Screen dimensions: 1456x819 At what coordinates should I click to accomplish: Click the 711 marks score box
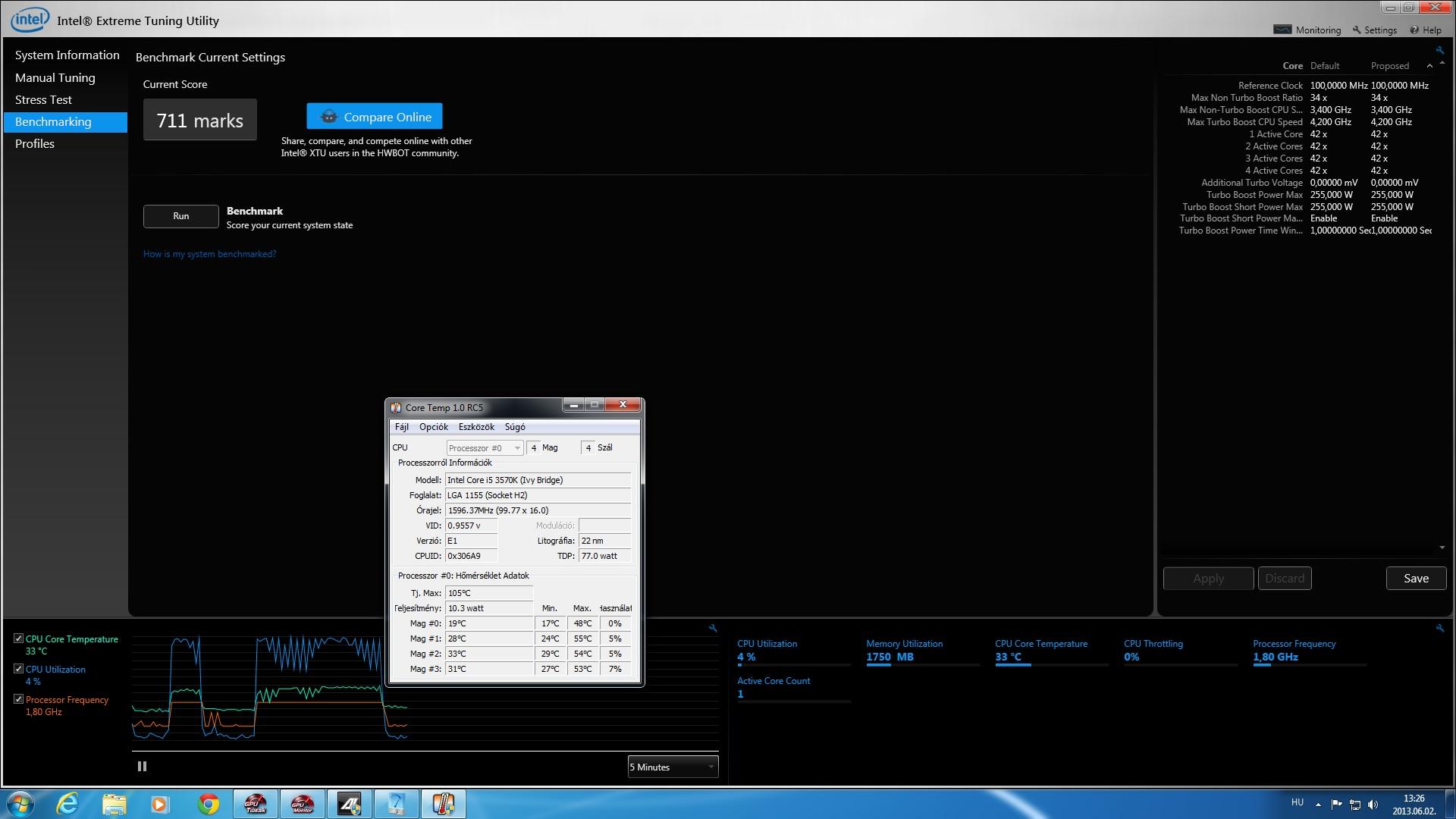tap(200, 120)
